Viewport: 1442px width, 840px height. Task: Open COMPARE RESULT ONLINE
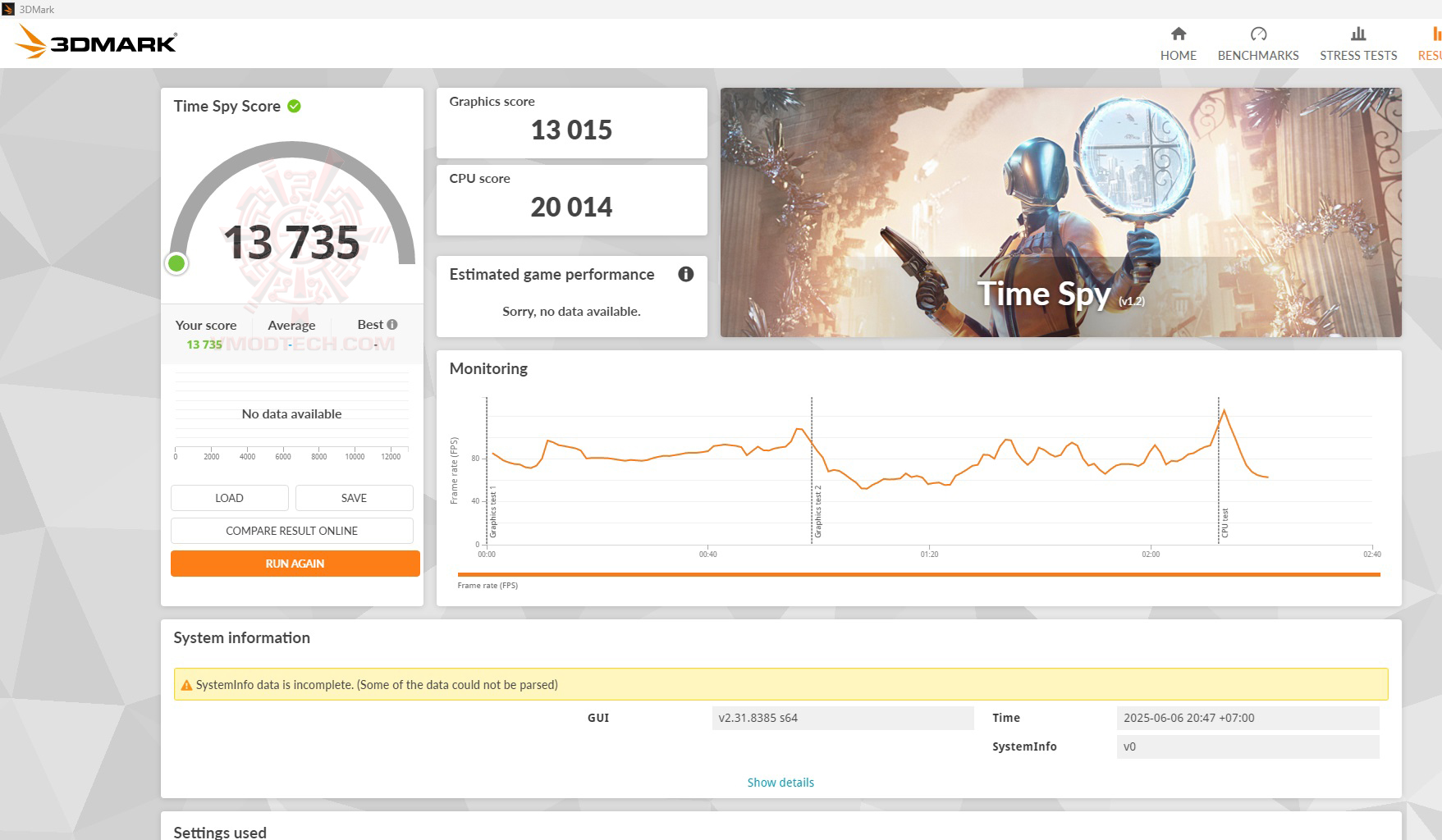(291, 531)
